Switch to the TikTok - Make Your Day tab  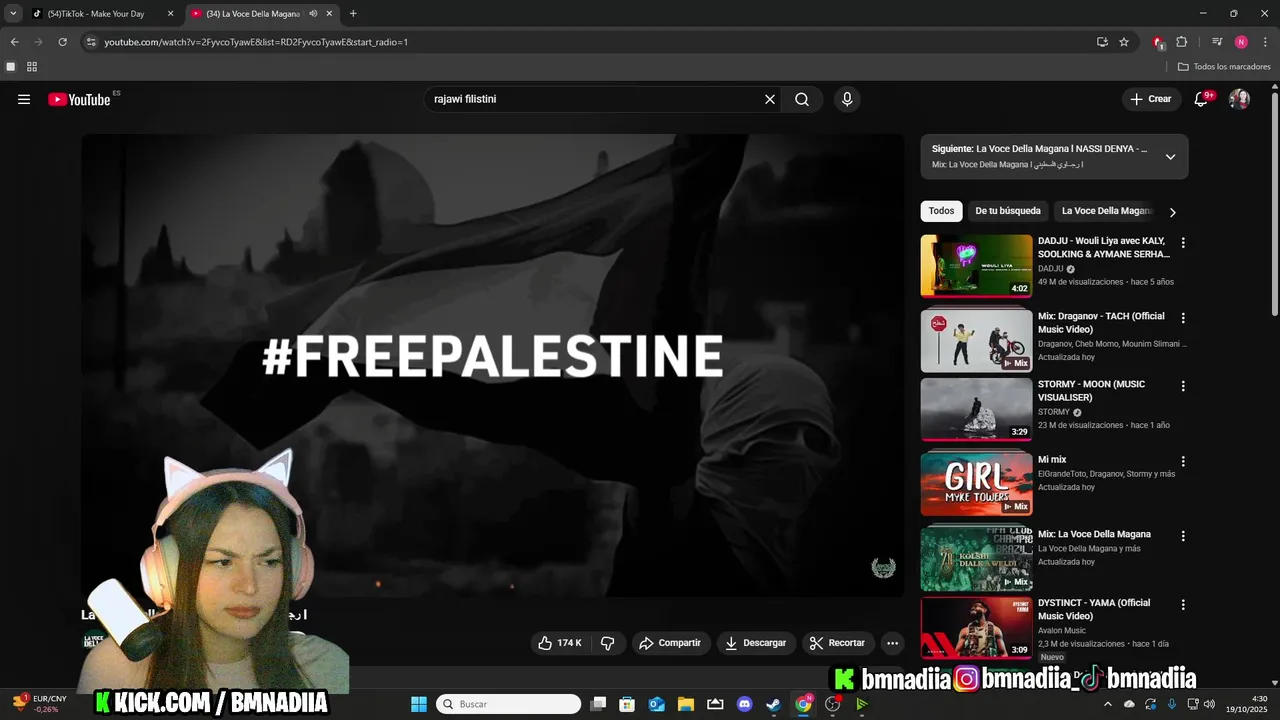coord(96,14)
